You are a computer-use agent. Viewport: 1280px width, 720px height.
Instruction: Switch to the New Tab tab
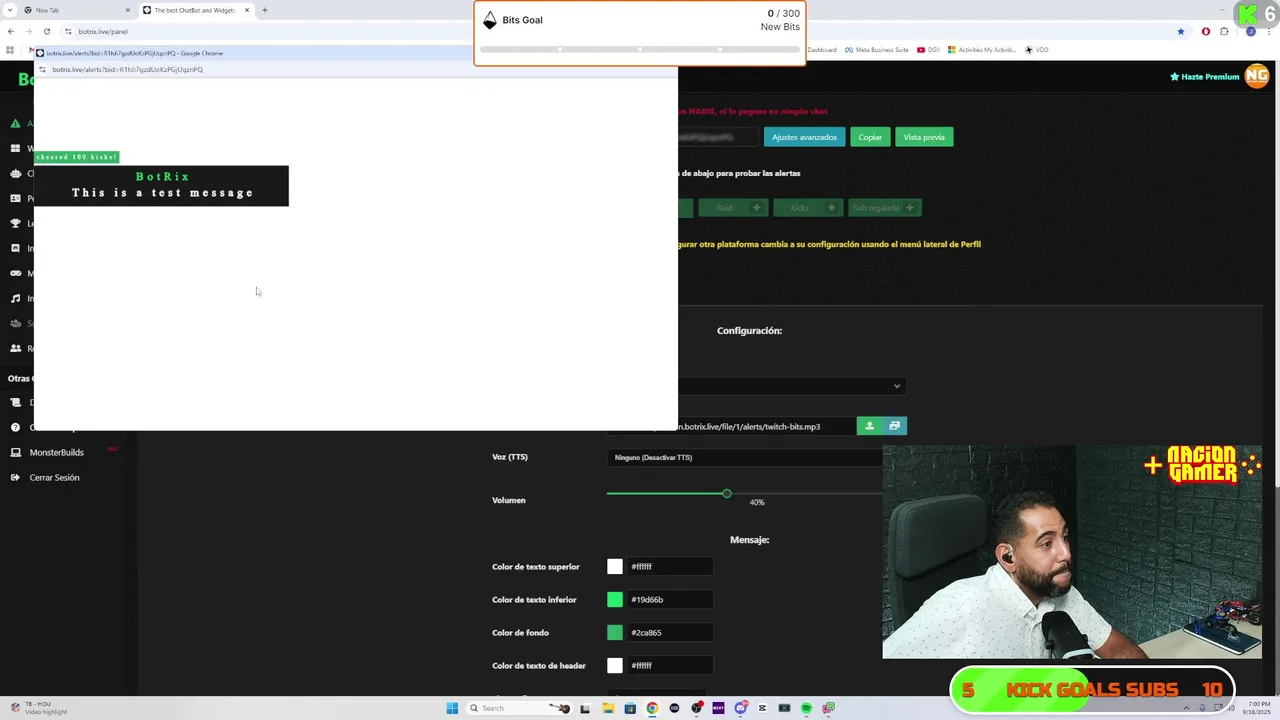(x=75, y=10)
